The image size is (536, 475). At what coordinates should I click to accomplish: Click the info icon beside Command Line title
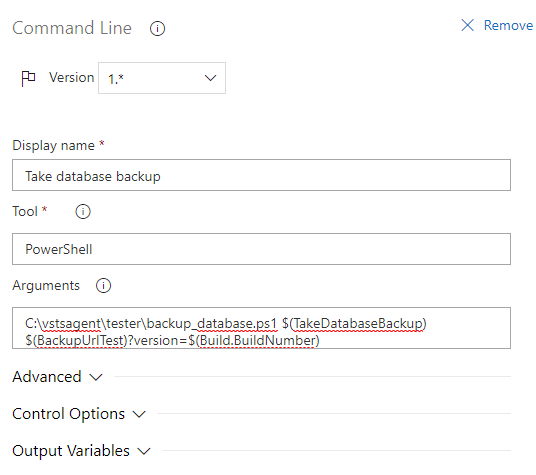coord(157,28)
